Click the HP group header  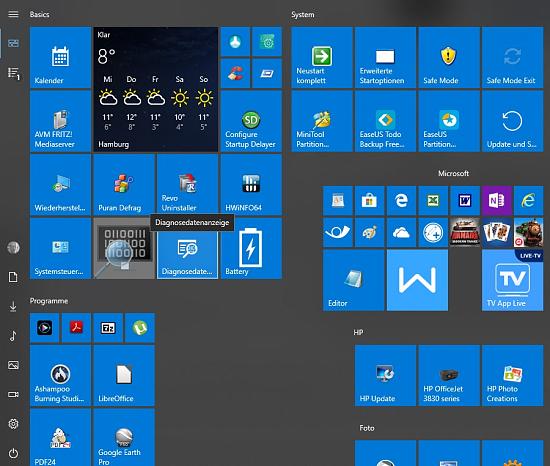pyautogui.click(x=358, y=332)
